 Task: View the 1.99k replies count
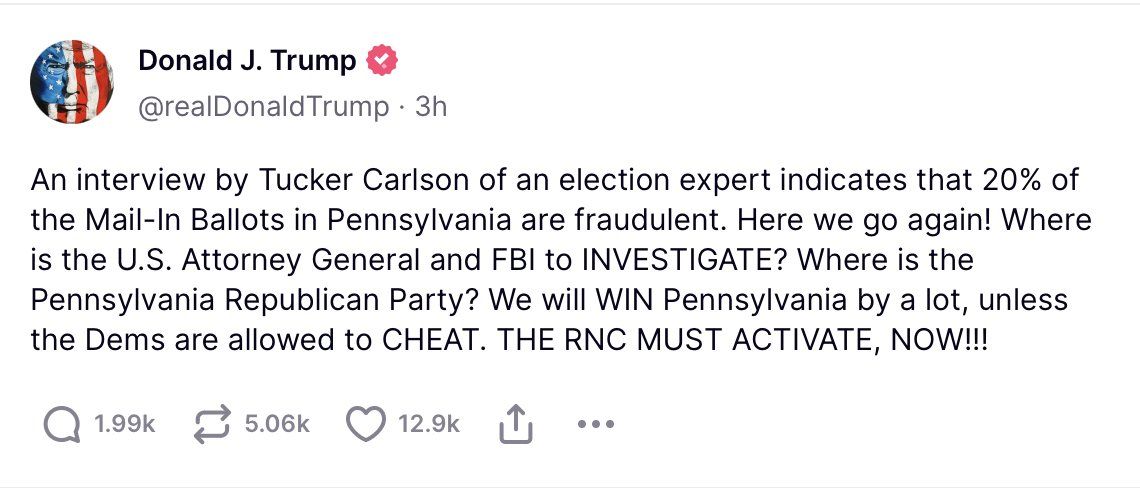[125, 425]
